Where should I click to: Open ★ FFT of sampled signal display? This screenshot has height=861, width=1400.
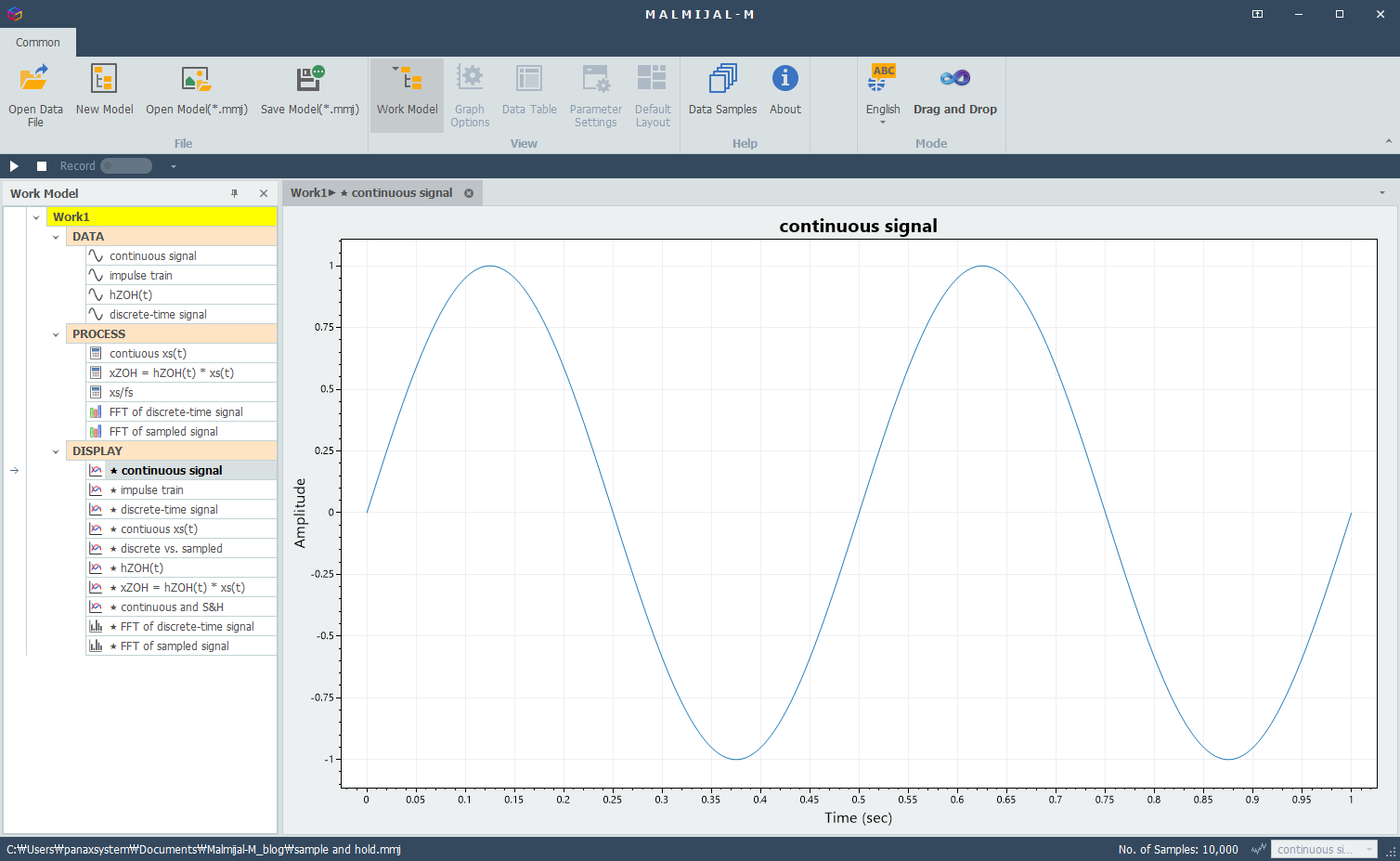(x=181, y=646)
